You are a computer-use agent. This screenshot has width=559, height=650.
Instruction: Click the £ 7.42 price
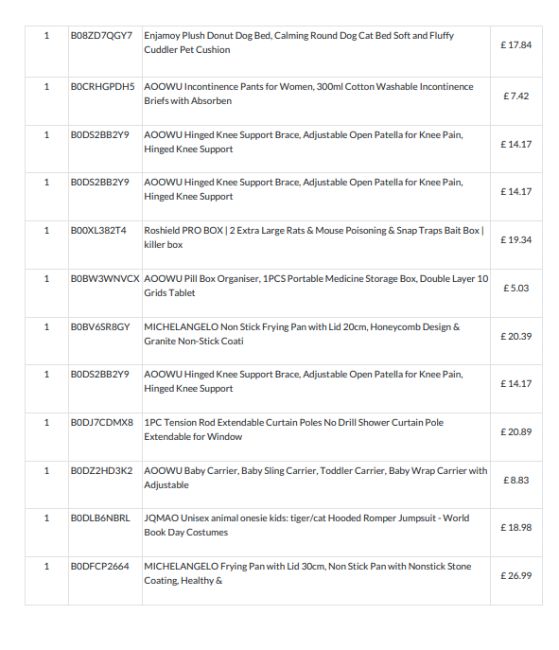[x=516, y=96]
